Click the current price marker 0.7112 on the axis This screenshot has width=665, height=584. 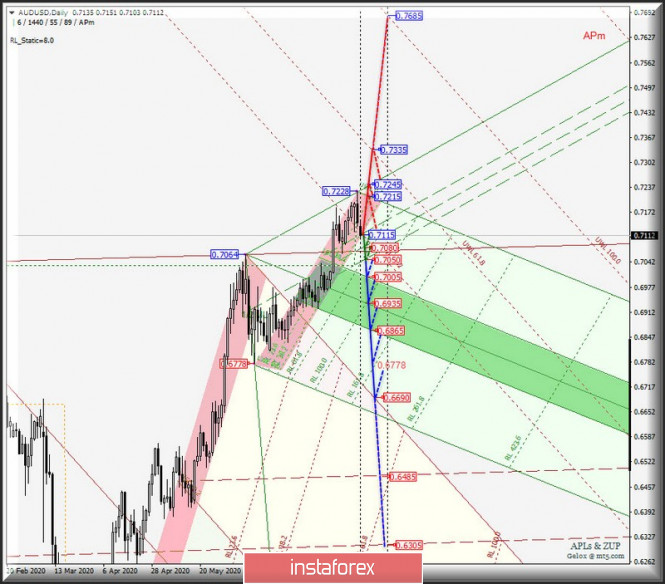click(x=644, y=235)
